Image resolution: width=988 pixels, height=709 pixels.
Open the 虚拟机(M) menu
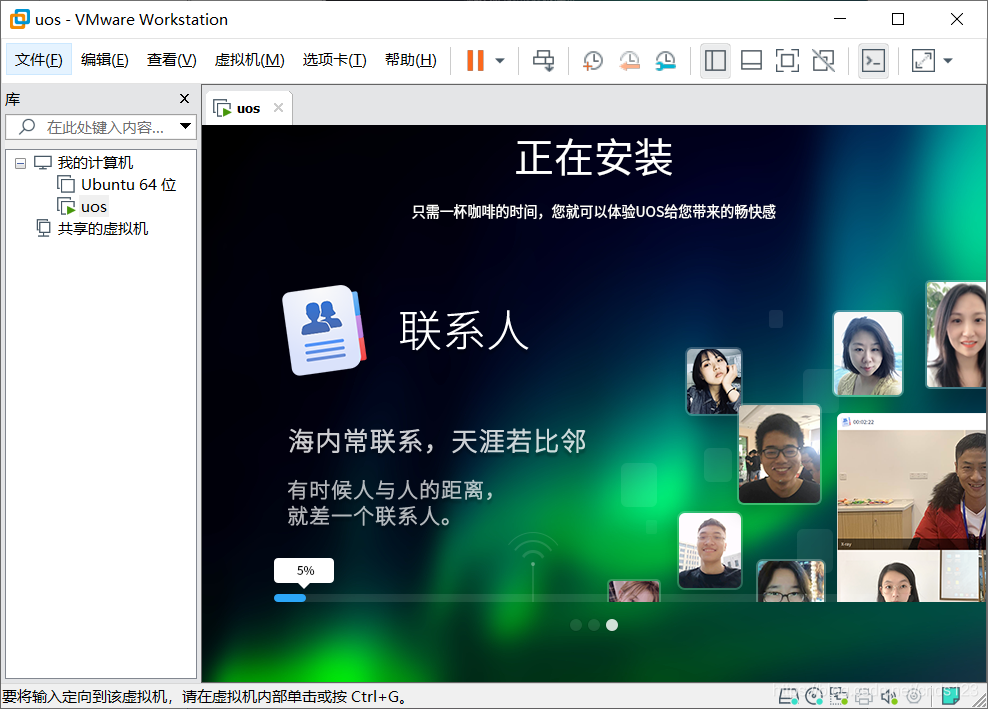click(250, 60)
